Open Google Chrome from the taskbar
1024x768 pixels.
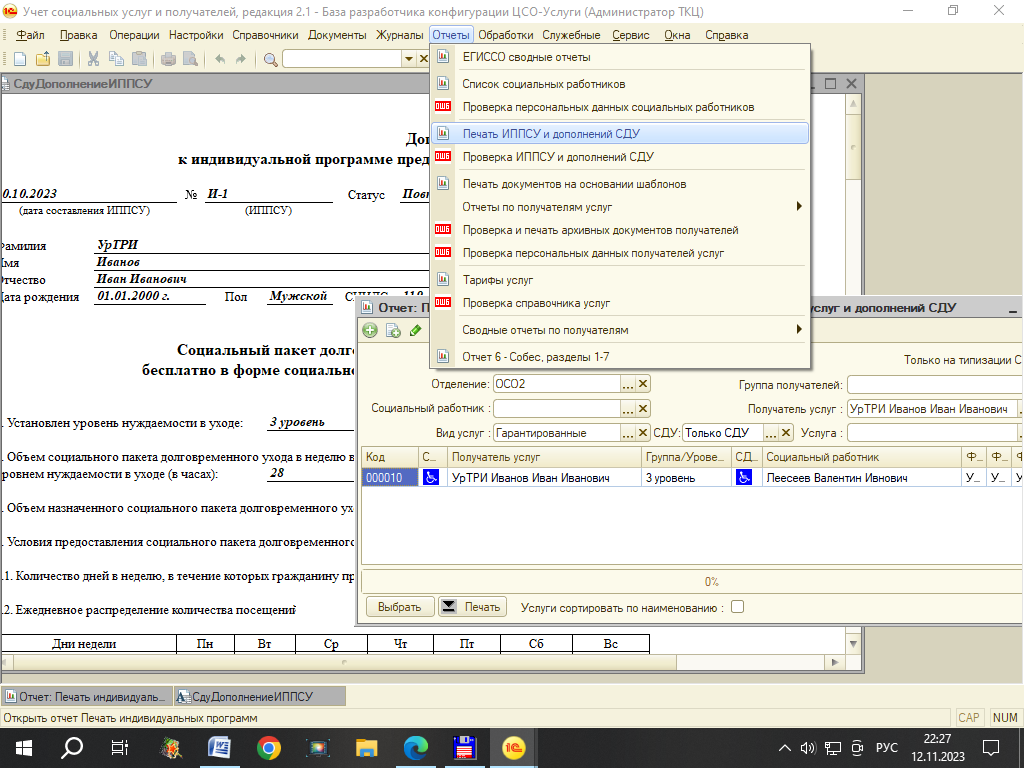268,747
